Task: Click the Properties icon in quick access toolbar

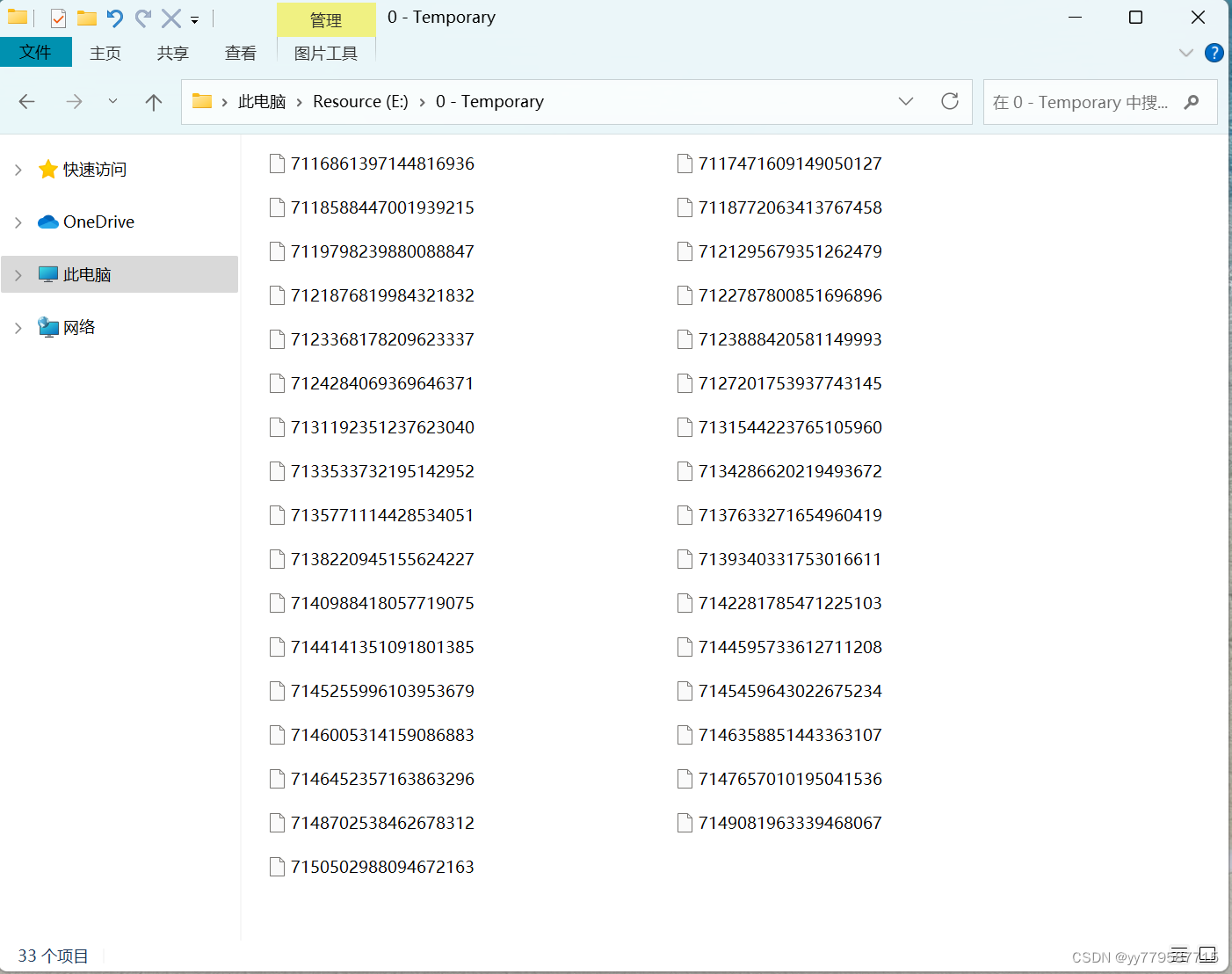Action: [58, 18]
